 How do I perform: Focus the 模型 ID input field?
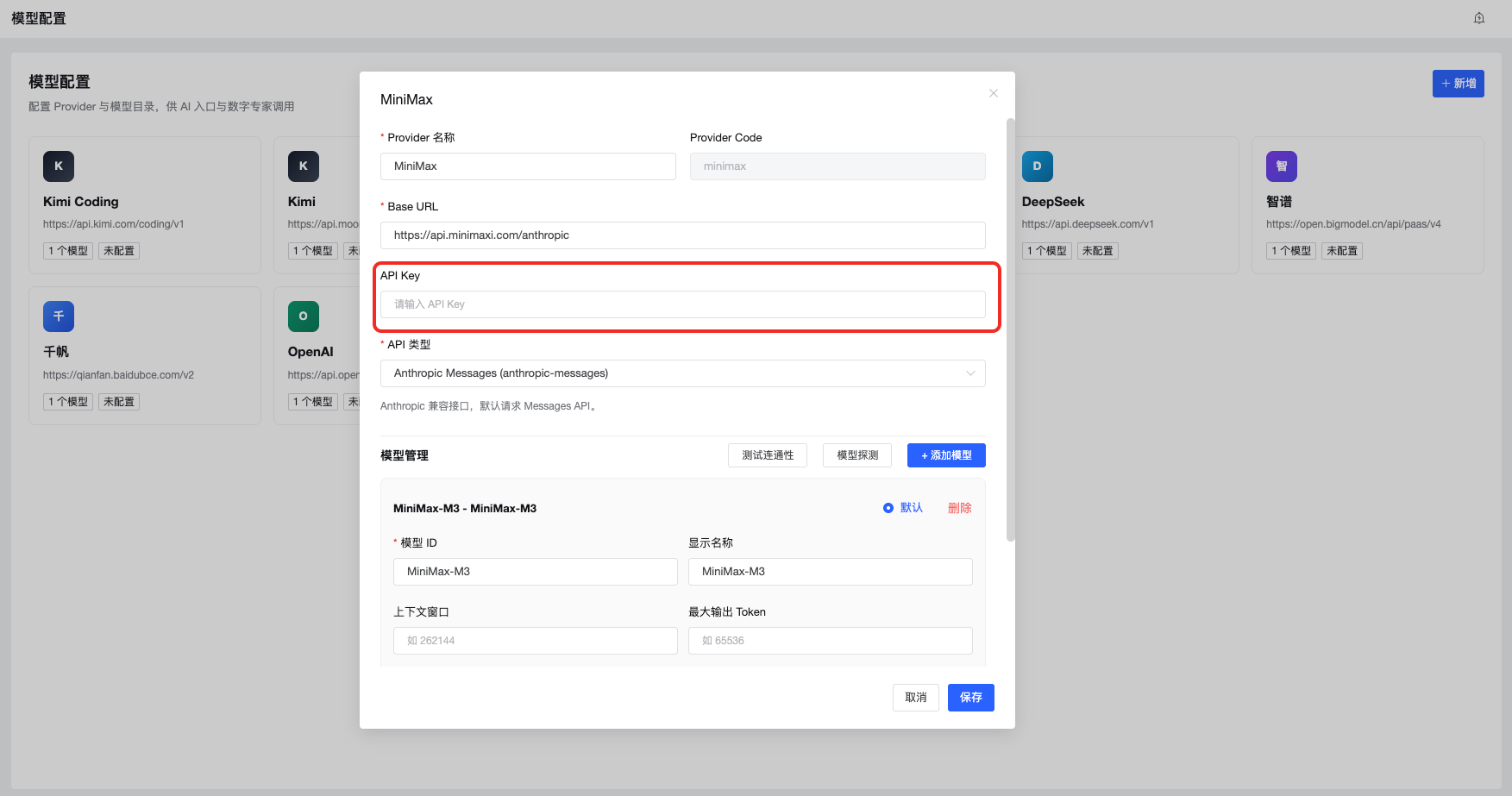[536, 572]
